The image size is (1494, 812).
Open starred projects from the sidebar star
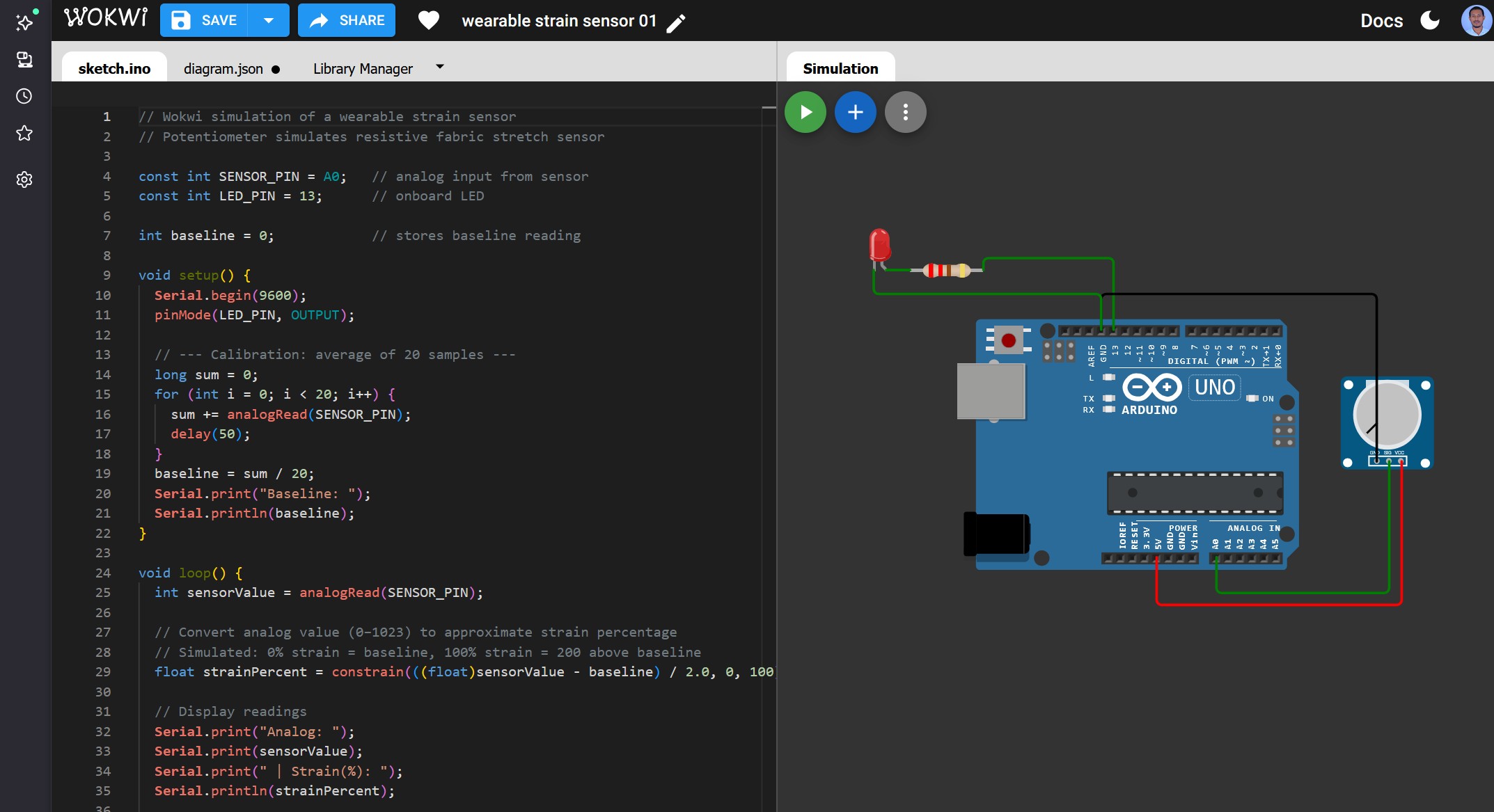click(x=24, y=134)
